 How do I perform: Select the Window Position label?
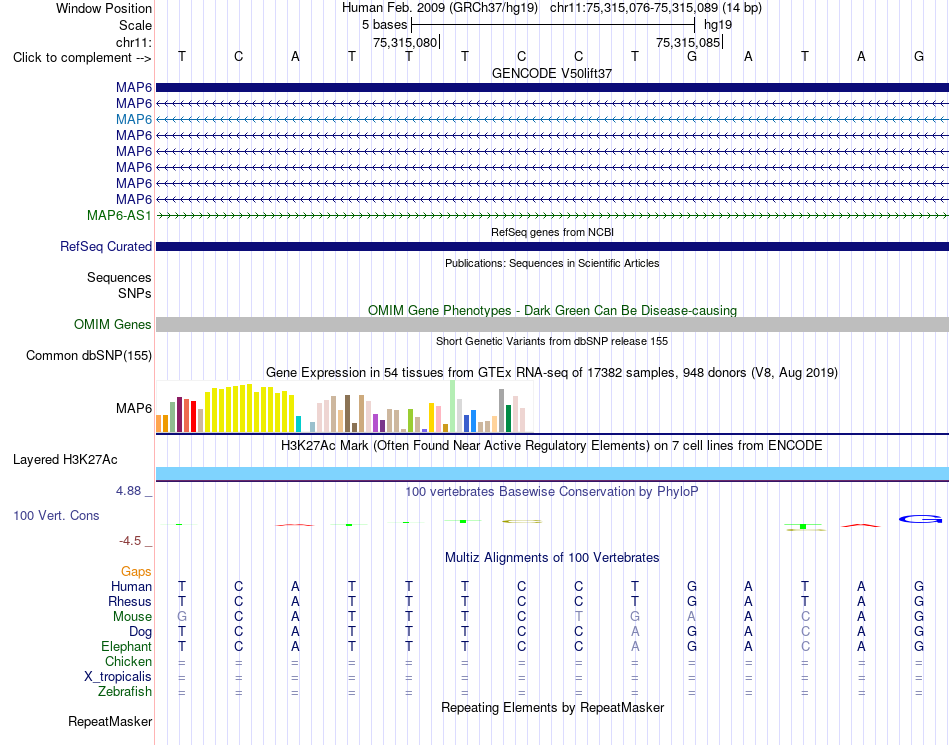pyautogui.click(x=104, y=8)
